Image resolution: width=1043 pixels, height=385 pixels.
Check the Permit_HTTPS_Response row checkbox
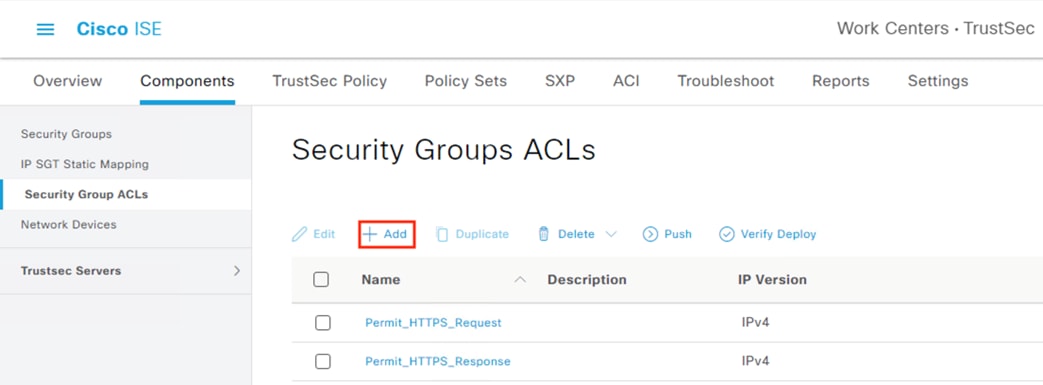323,362
